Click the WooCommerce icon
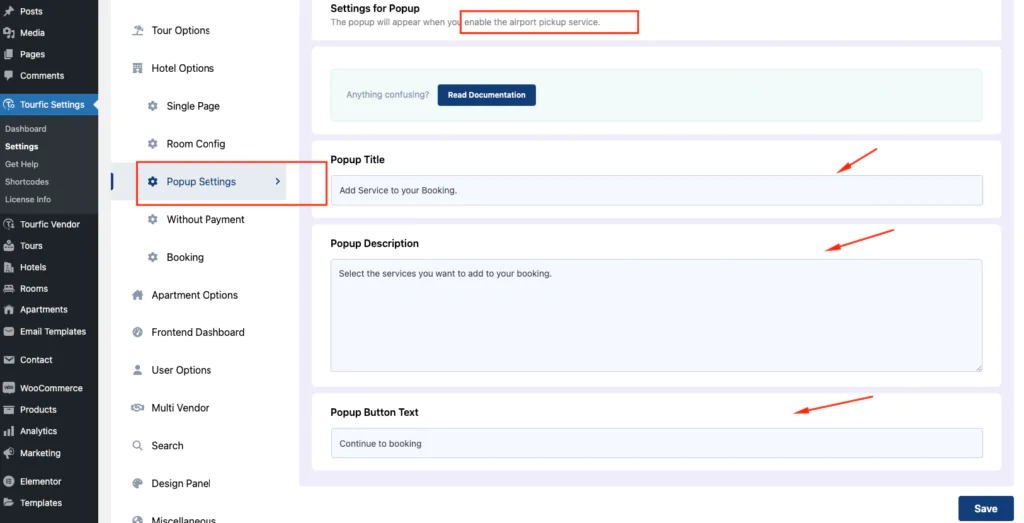 pyautogui.click(x=8, y=388)
